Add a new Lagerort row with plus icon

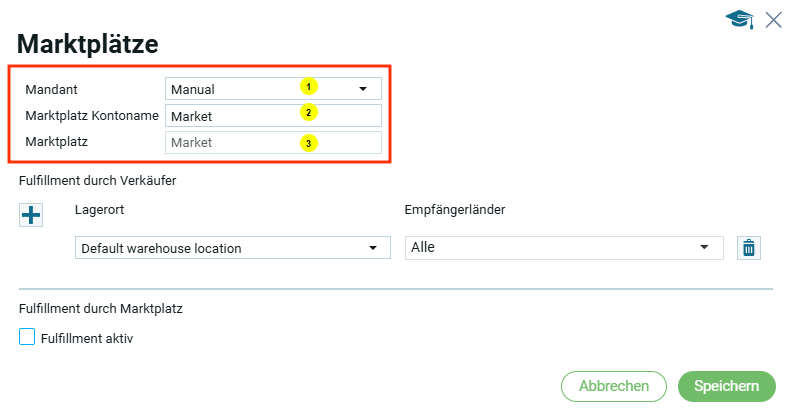coord(31,214)
